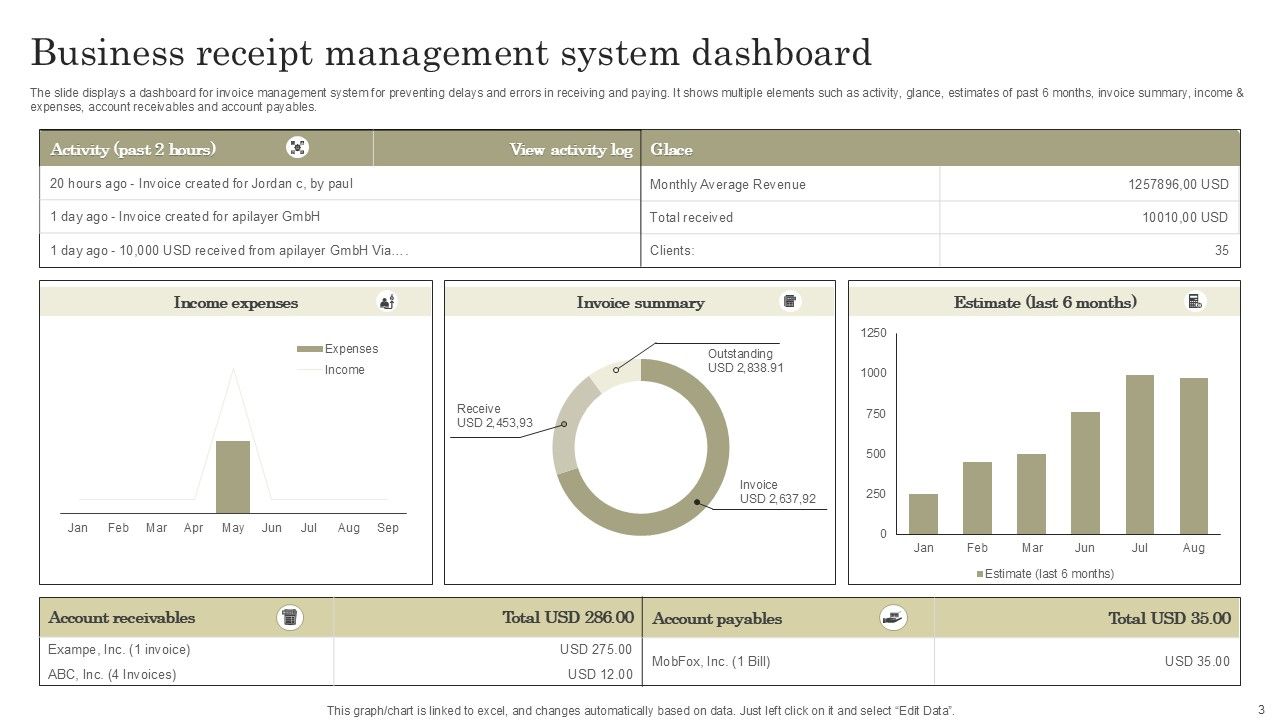This screenshot has height=720, width=1280.
Task: Click the Account receivables calculator icon
Action: tap(290, 618)
